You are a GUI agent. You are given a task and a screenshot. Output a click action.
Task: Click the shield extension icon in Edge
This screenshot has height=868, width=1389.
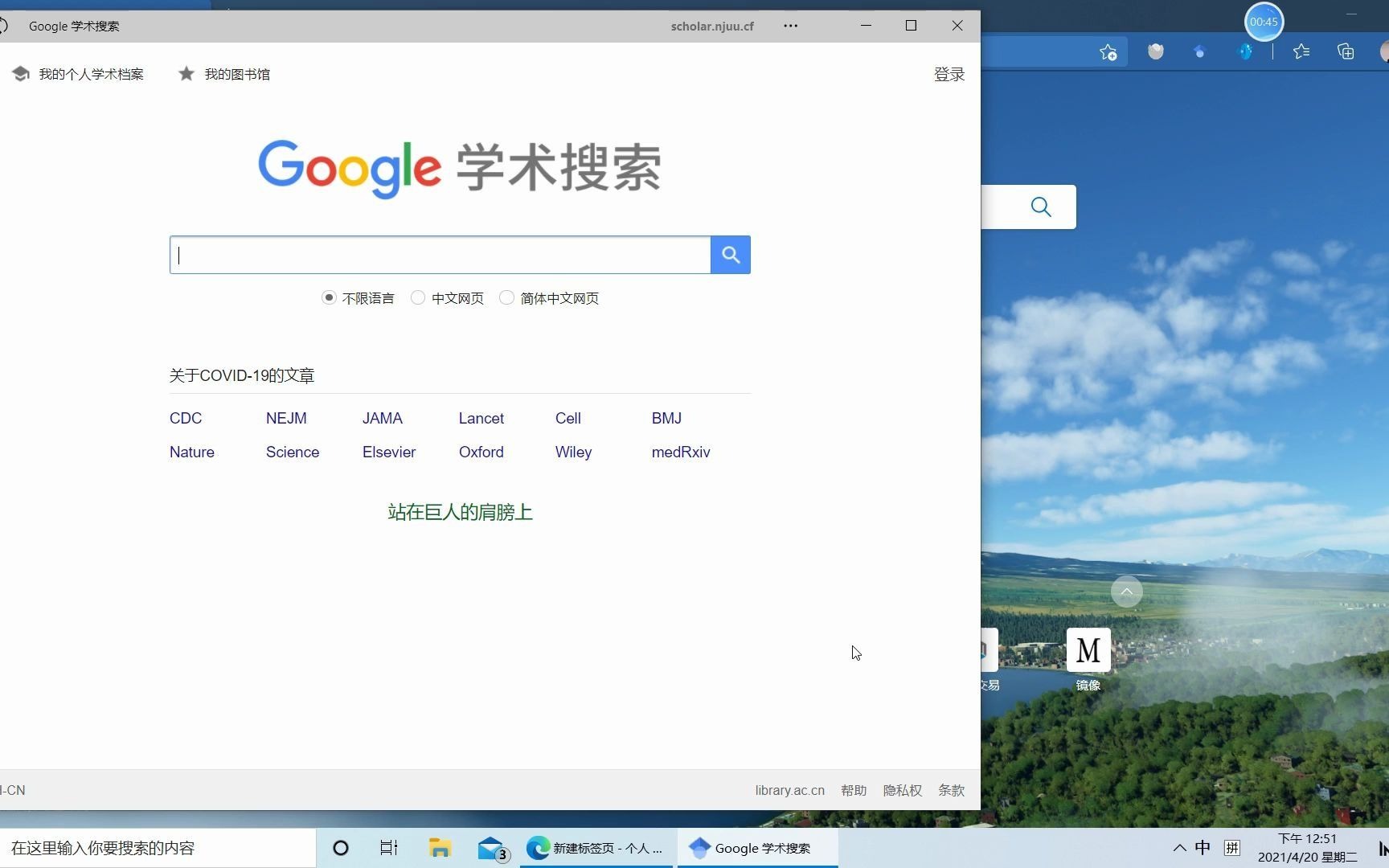(1156, 52)
